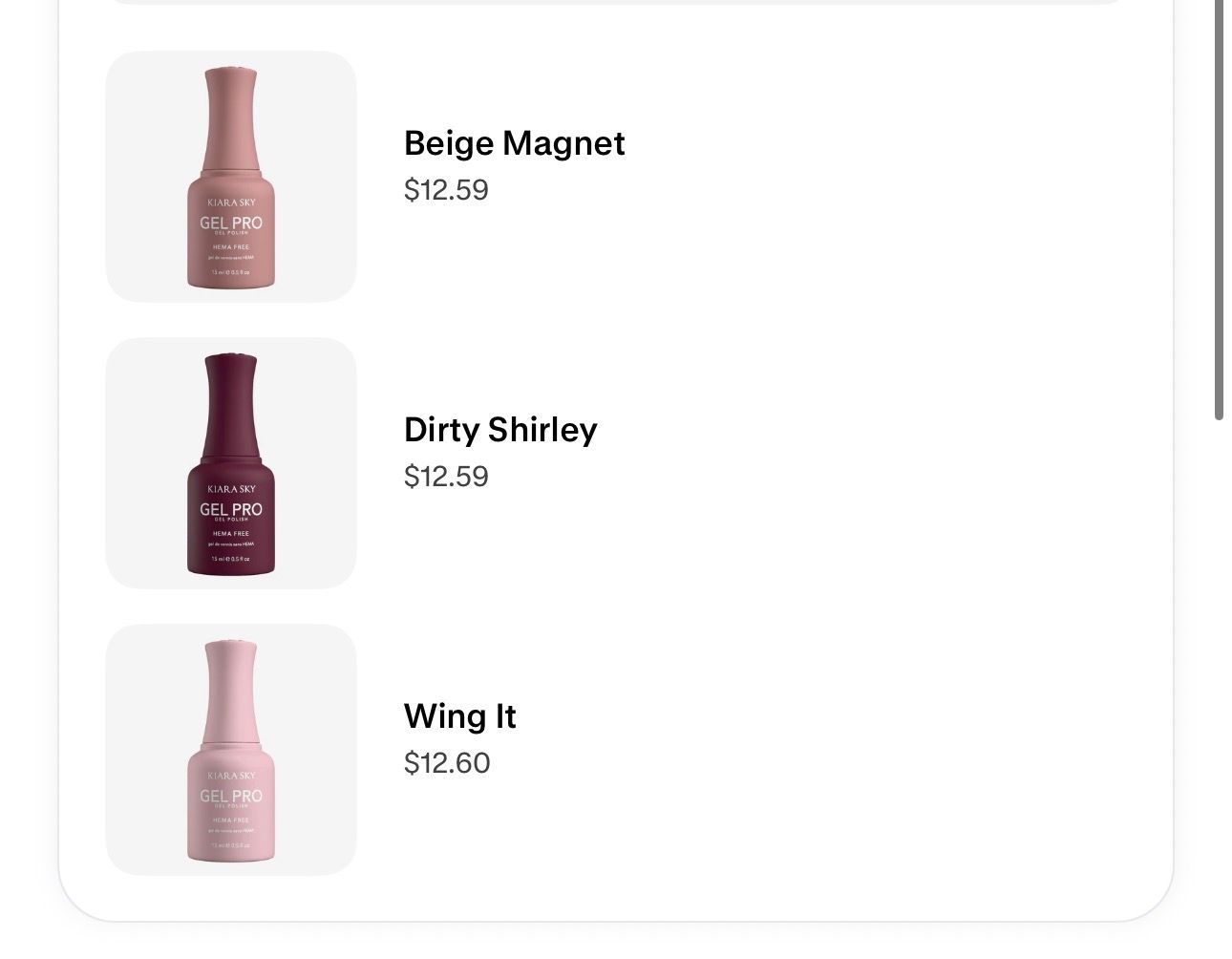Click the $12.60 price under Wing It

pyautogui.click(x=447, y=763)
